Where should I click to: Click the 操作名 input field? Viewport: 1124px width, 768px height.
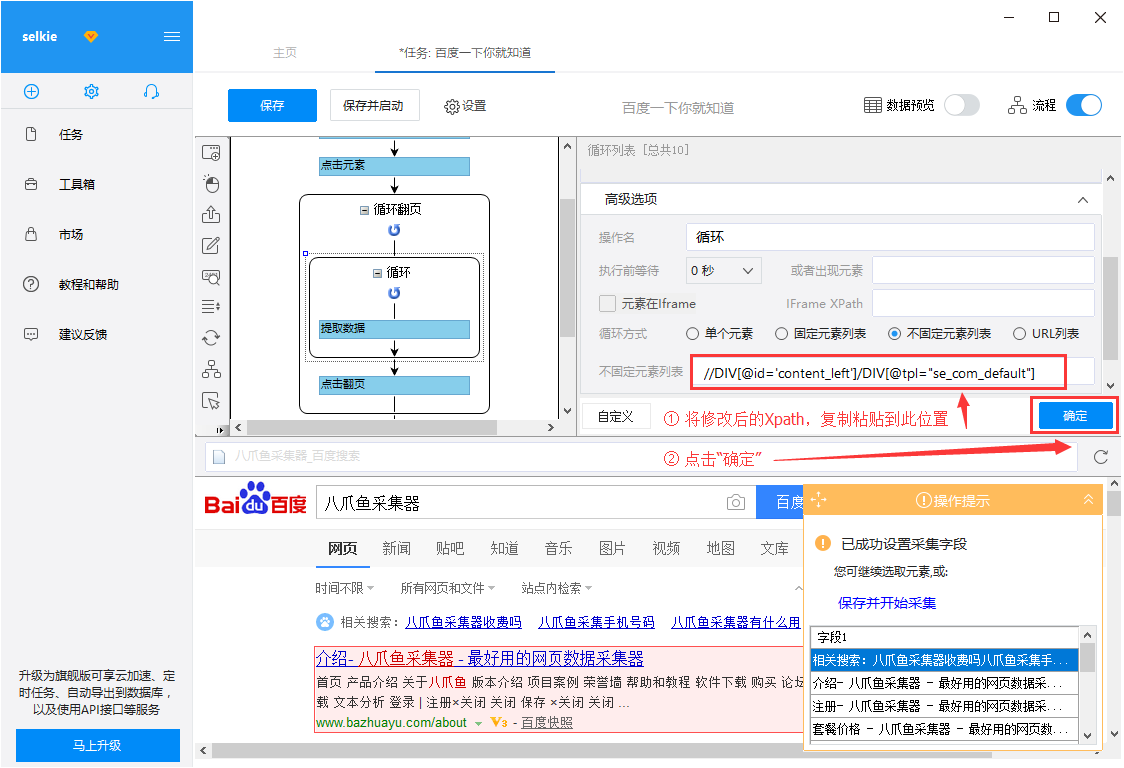pos(890,237)
